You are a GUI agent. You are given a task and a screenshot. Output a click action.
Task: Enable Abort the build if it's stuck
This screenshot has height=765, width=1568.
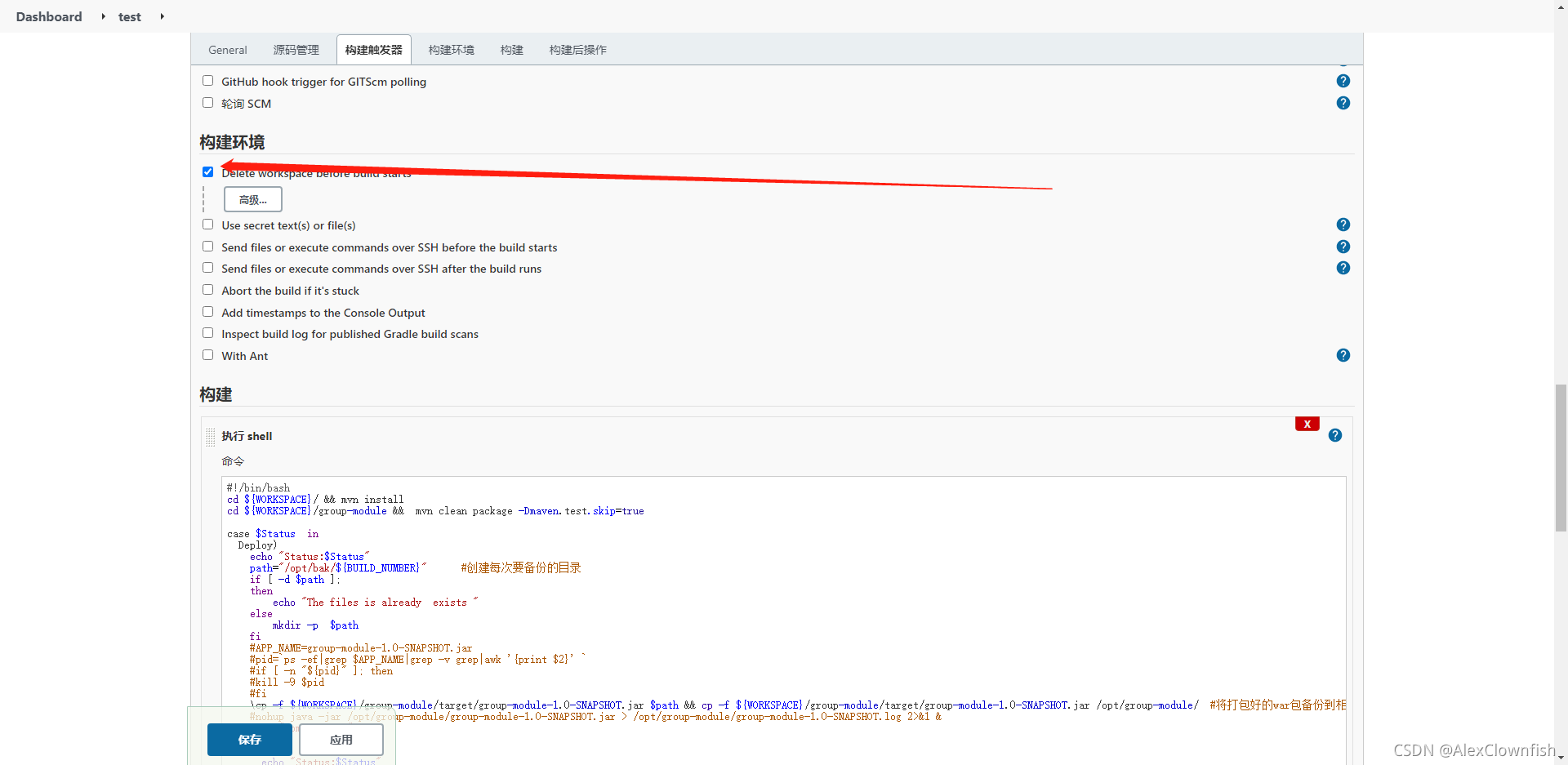tap(207, 290)
